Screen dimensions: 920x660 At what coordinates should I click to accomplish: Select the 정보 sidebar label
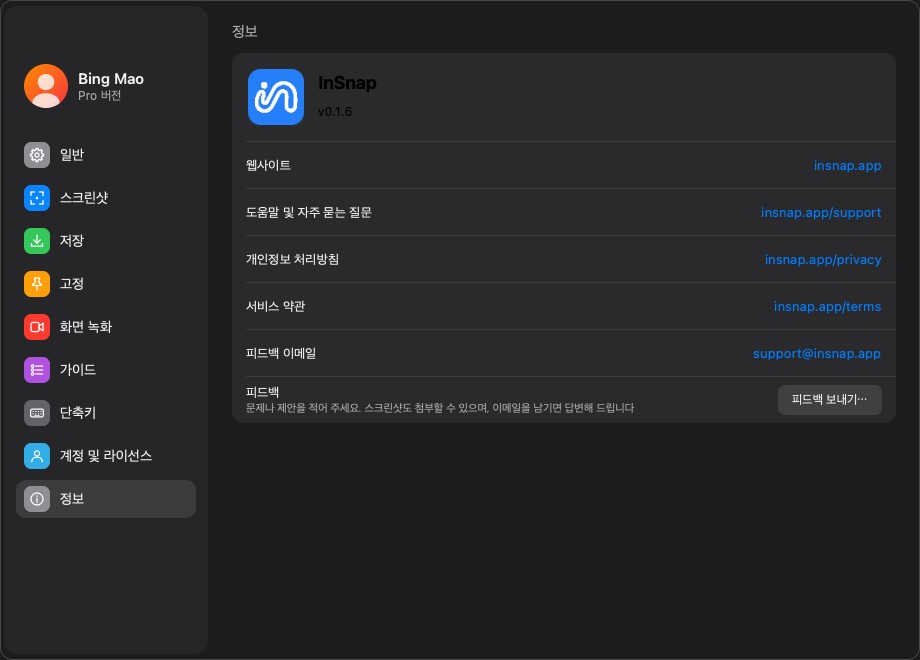pos(72,499)
